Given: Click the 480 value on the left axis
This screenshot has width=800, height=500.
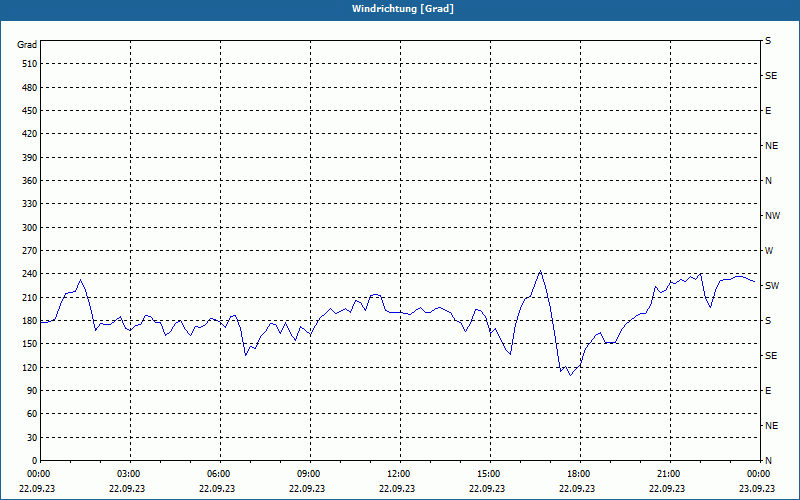Looking at the screenshot, I should [x=30, y=88].
